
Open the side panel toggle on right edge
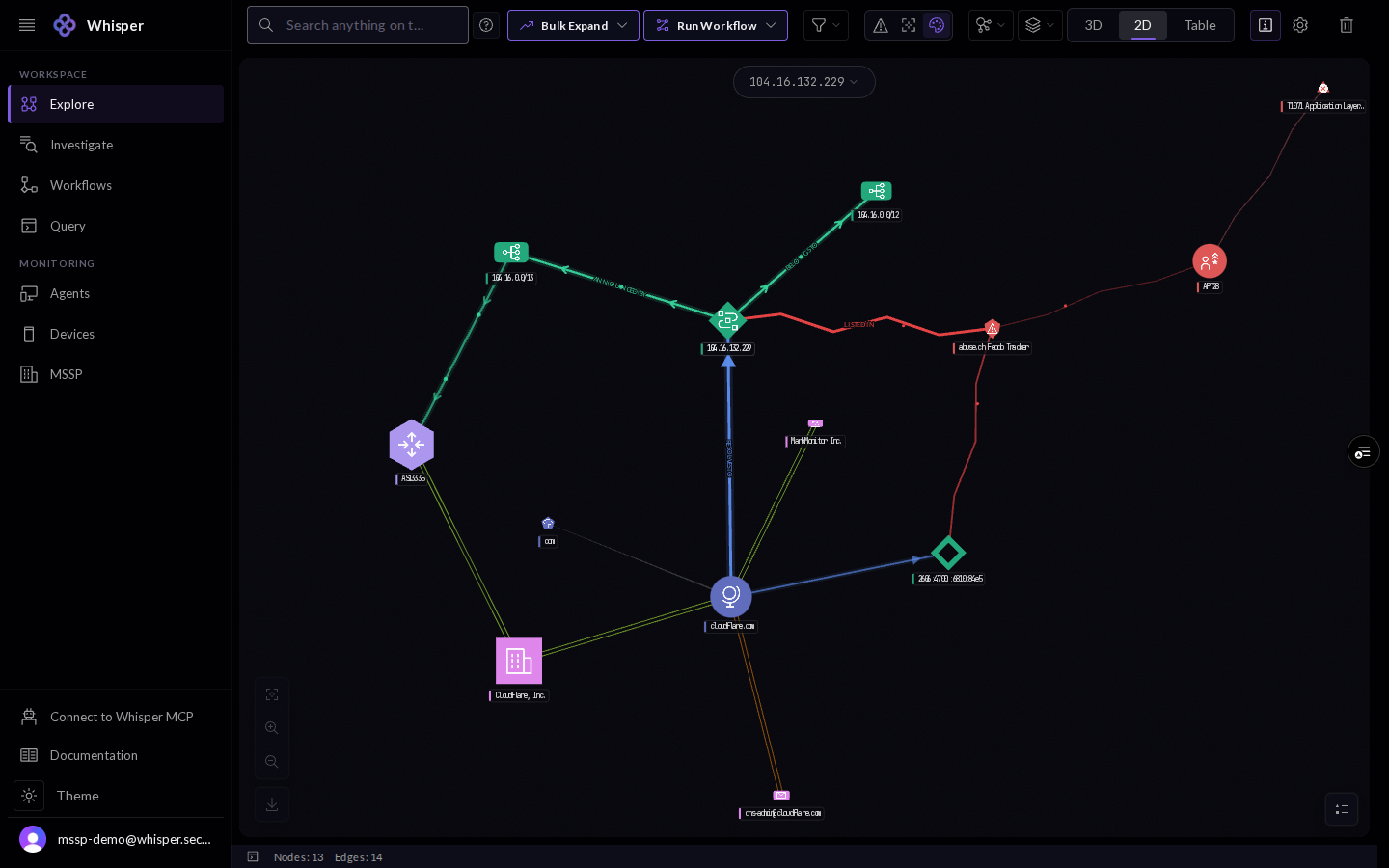click(1363, 451)
